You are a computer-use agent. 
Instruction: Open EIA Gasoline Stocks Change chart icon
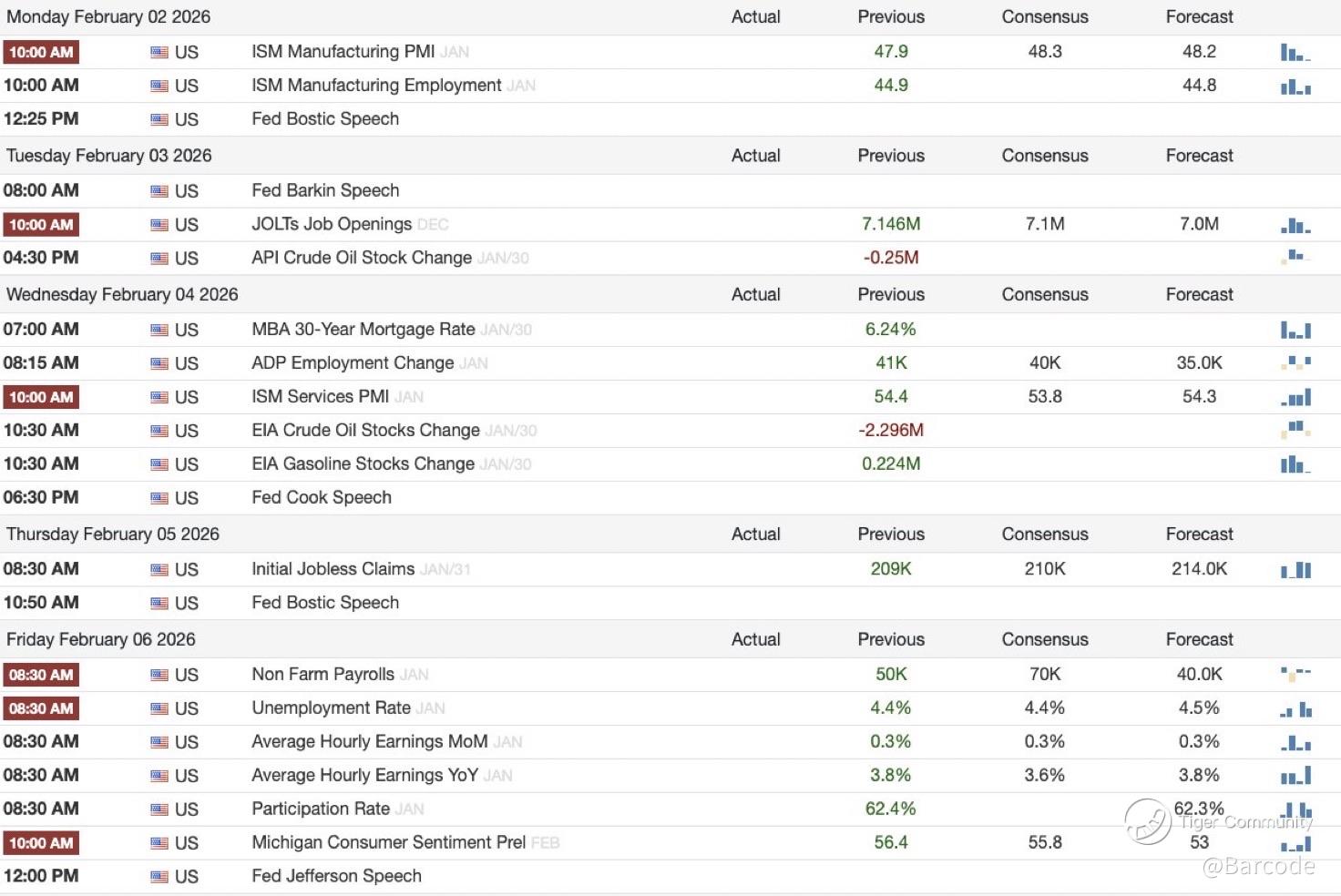[1295, 464]
